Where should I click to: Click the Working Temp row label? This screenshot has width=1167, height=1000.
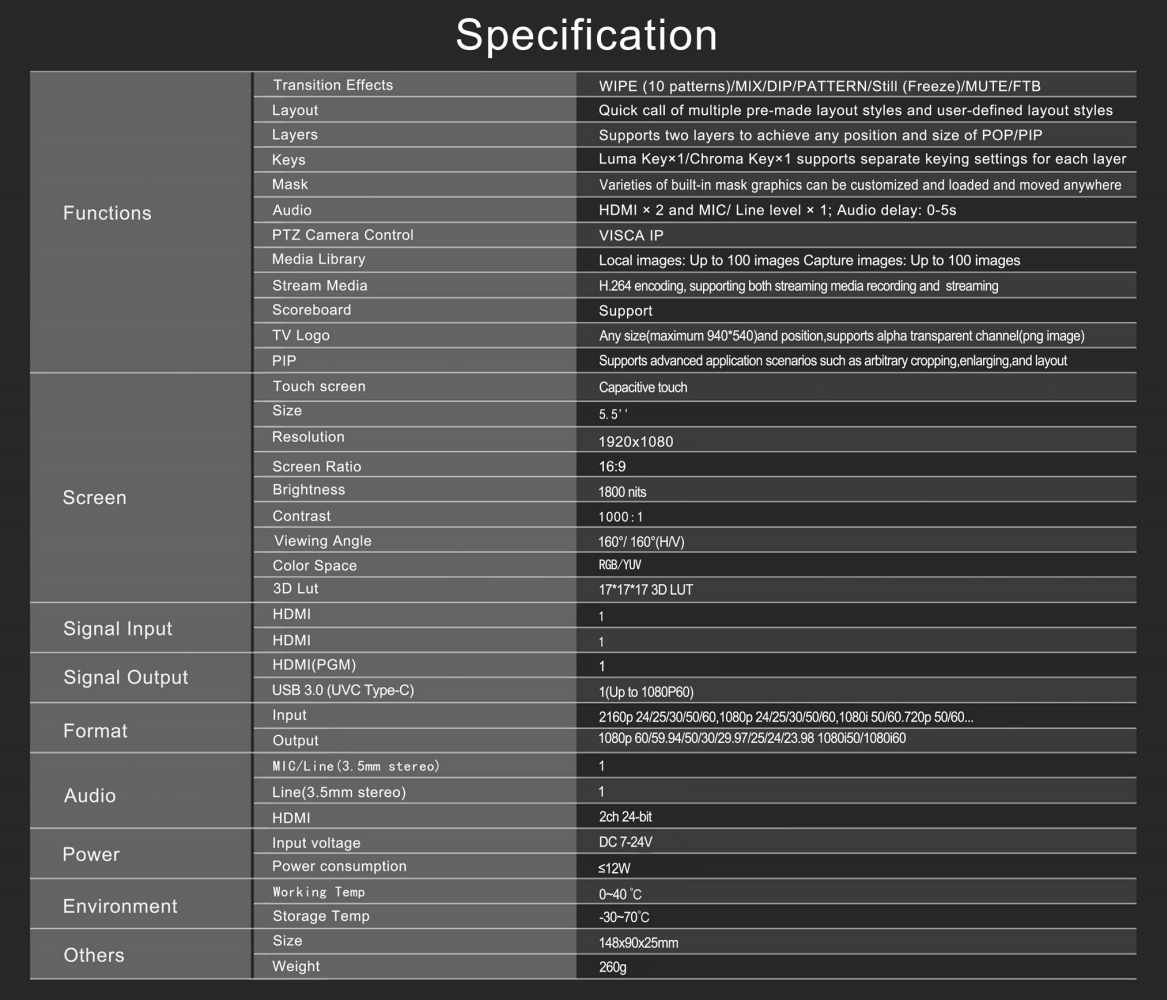321,892
